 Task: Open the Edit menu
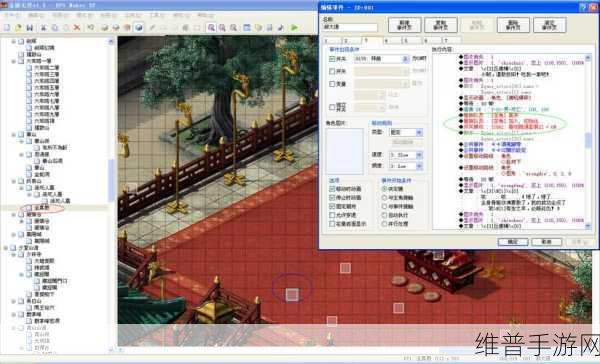click(36, 16)
